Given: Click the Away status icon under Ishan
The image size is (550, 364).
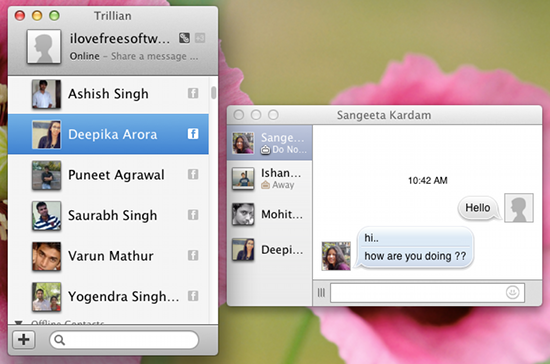Looking at the screenshot, I should (266, 185).
